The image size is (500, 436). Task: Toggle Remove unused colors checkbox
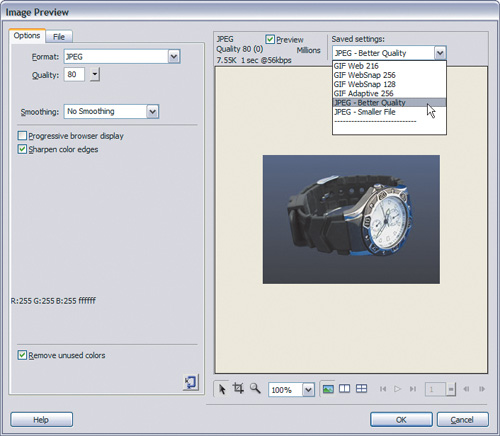coord(22,355)
